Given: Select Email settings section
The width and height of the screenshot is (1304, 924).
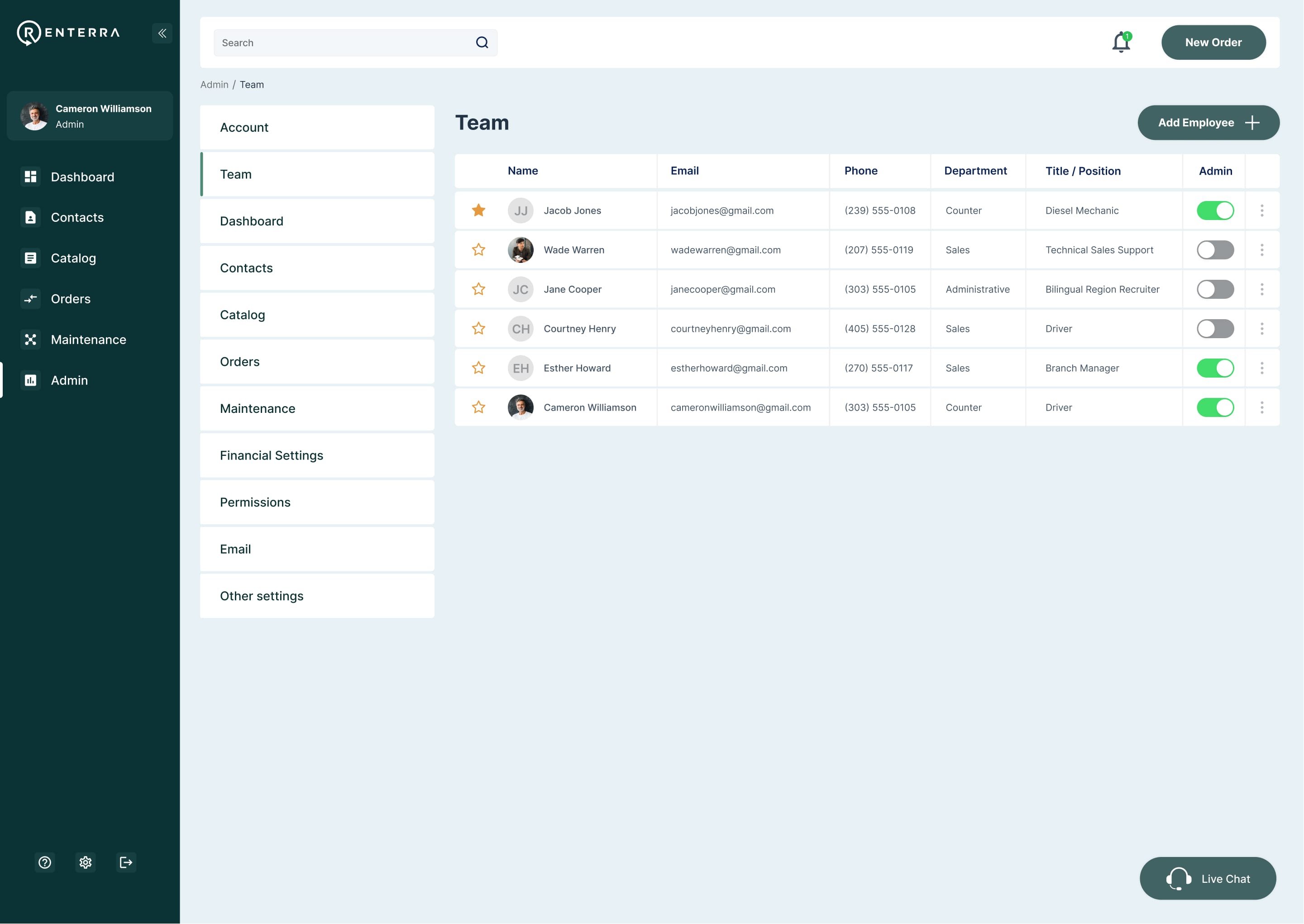Looking at the screenshot, I should click(x=317, y=549).
